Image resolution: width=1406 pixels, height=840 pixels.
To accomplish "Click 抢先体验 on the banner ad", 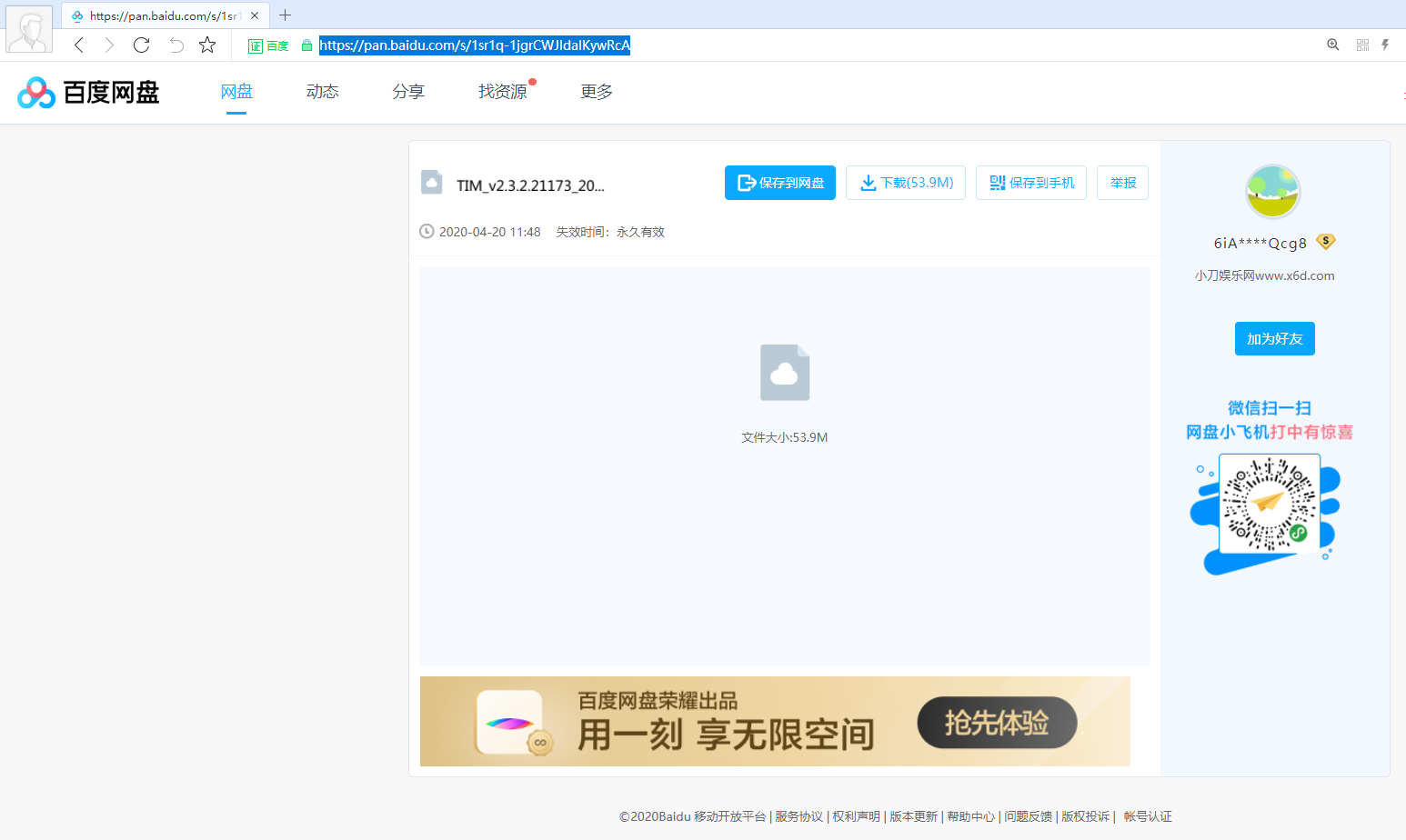I will [998, 723].
